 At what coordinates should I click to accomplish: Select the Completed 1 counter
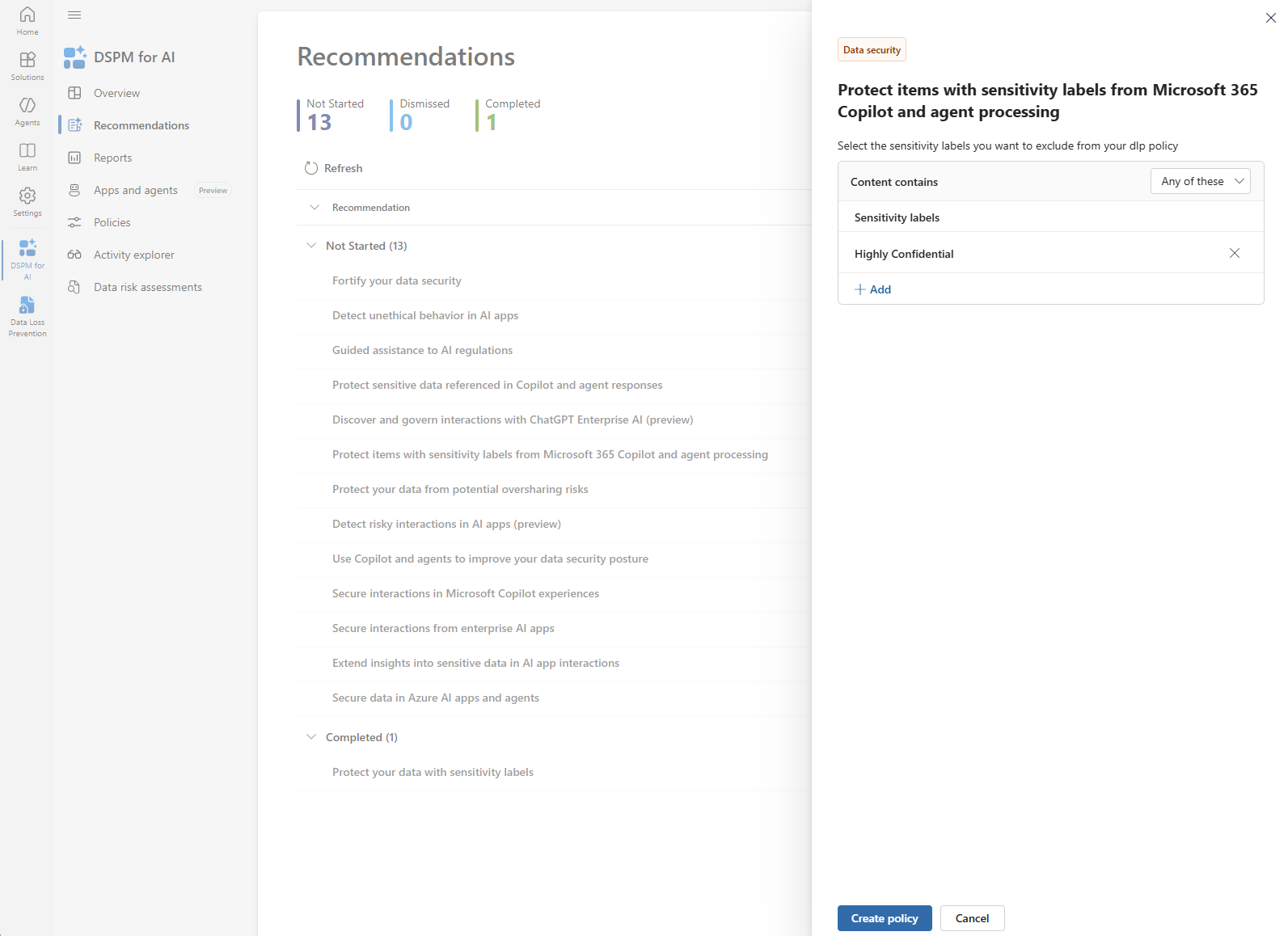point(509,115)
